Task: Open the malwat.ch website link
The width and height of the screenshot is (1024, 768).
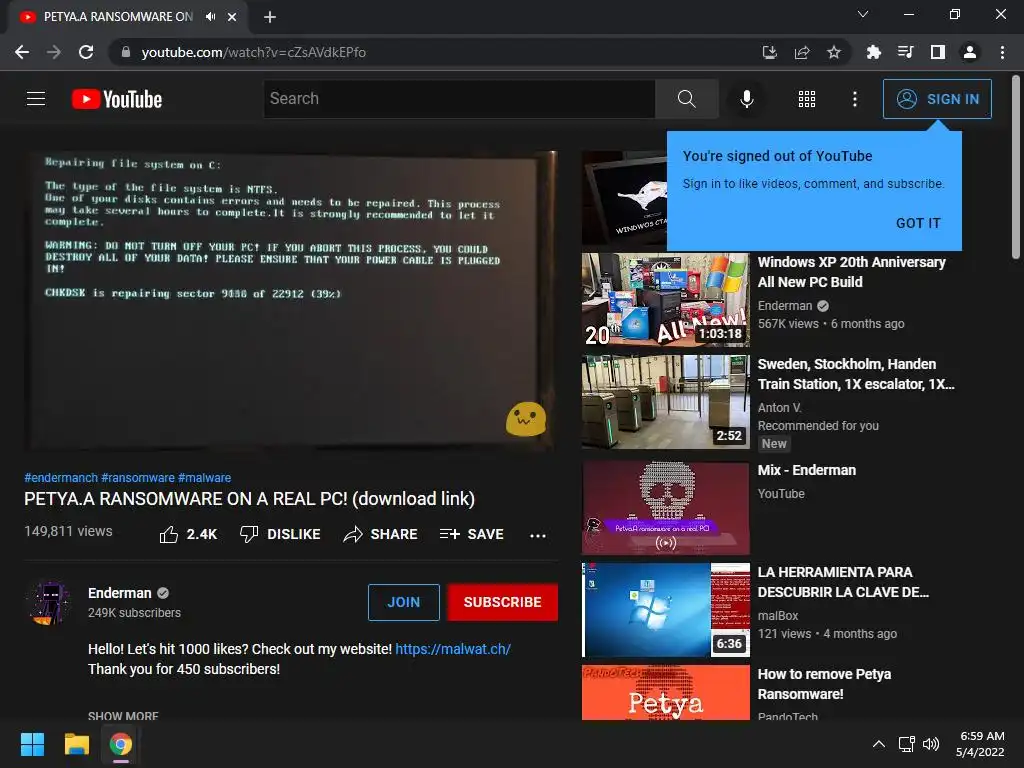Action: 453,649
